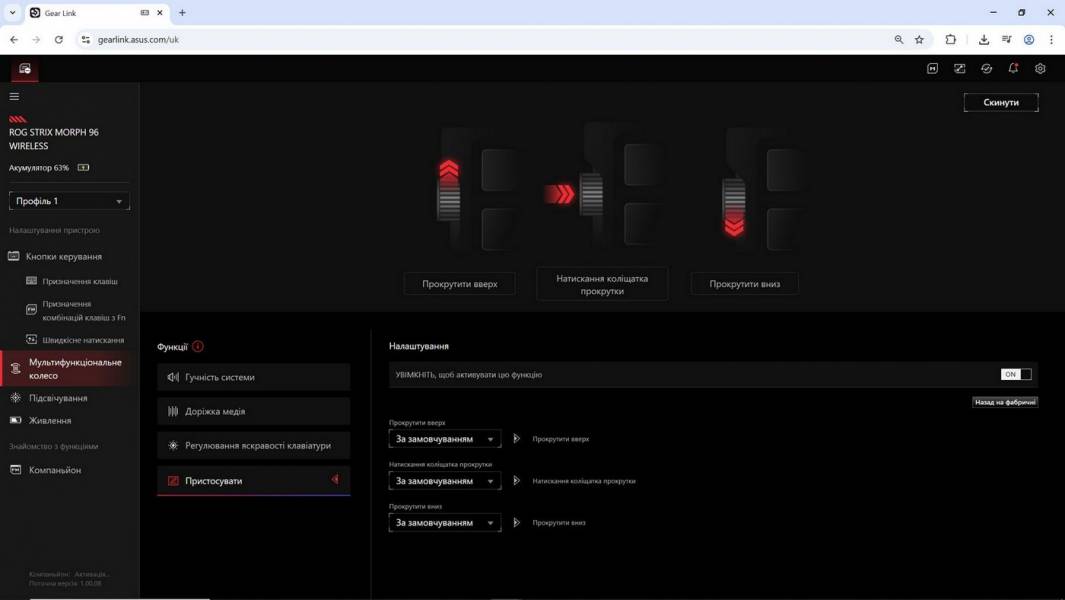The image size is (1065, 600).
Task: Click the Прокрутити вниз label button
Action: (744, 284)
